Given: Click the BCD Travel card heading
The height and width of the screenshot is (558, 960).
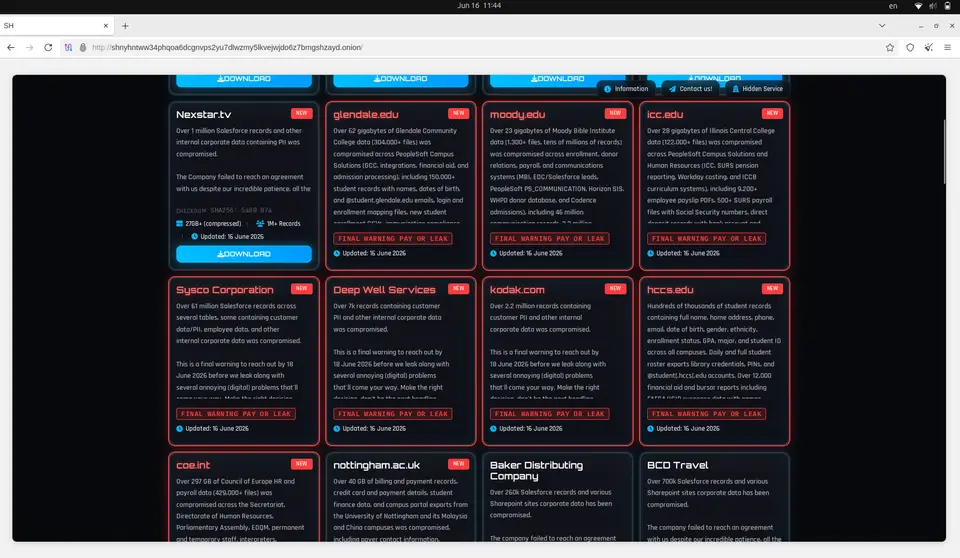Looking at the screenshot, I should (x=677, y=465).
